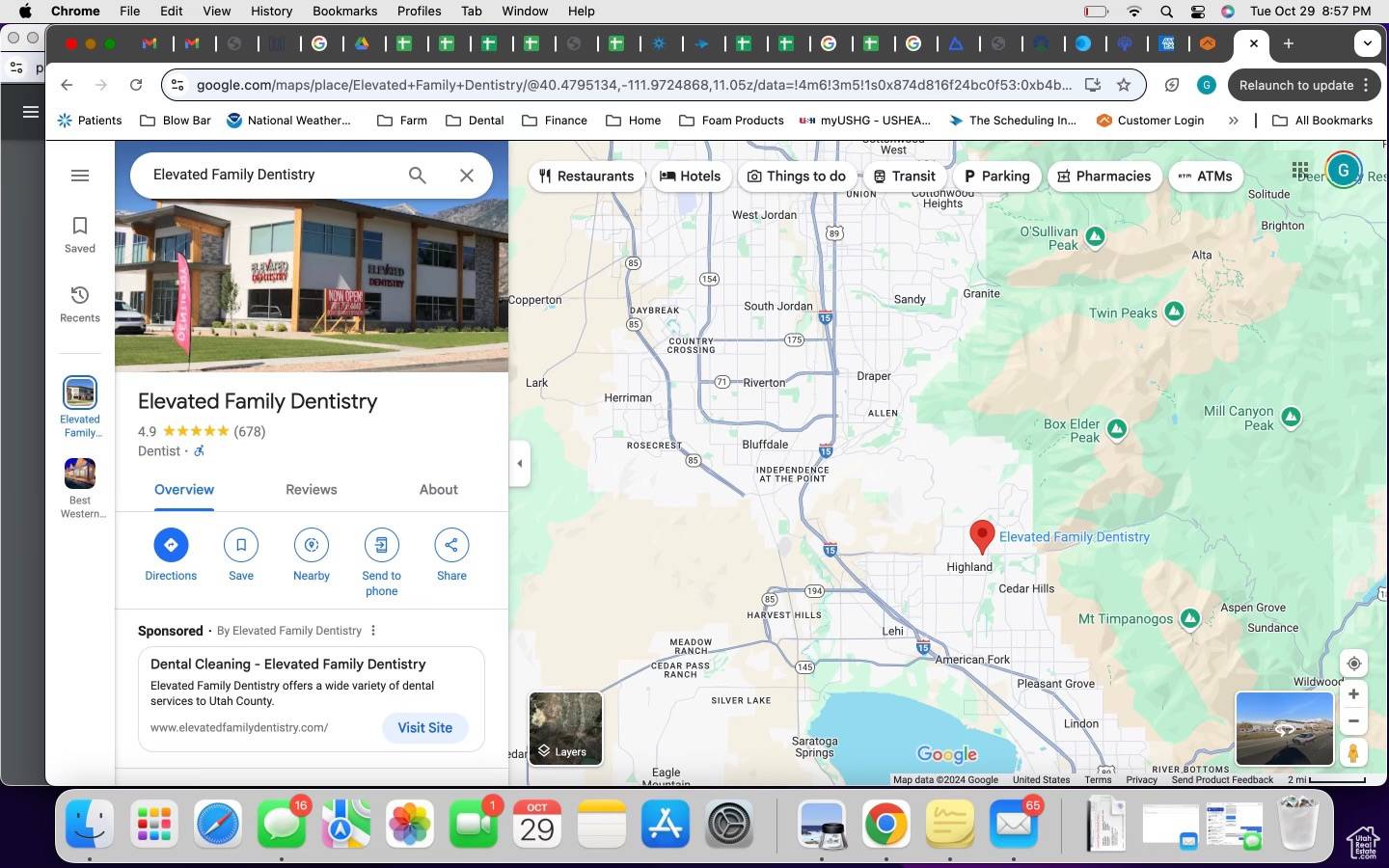Filter map by Parking
1389x868 pixels.
point(996,176)
